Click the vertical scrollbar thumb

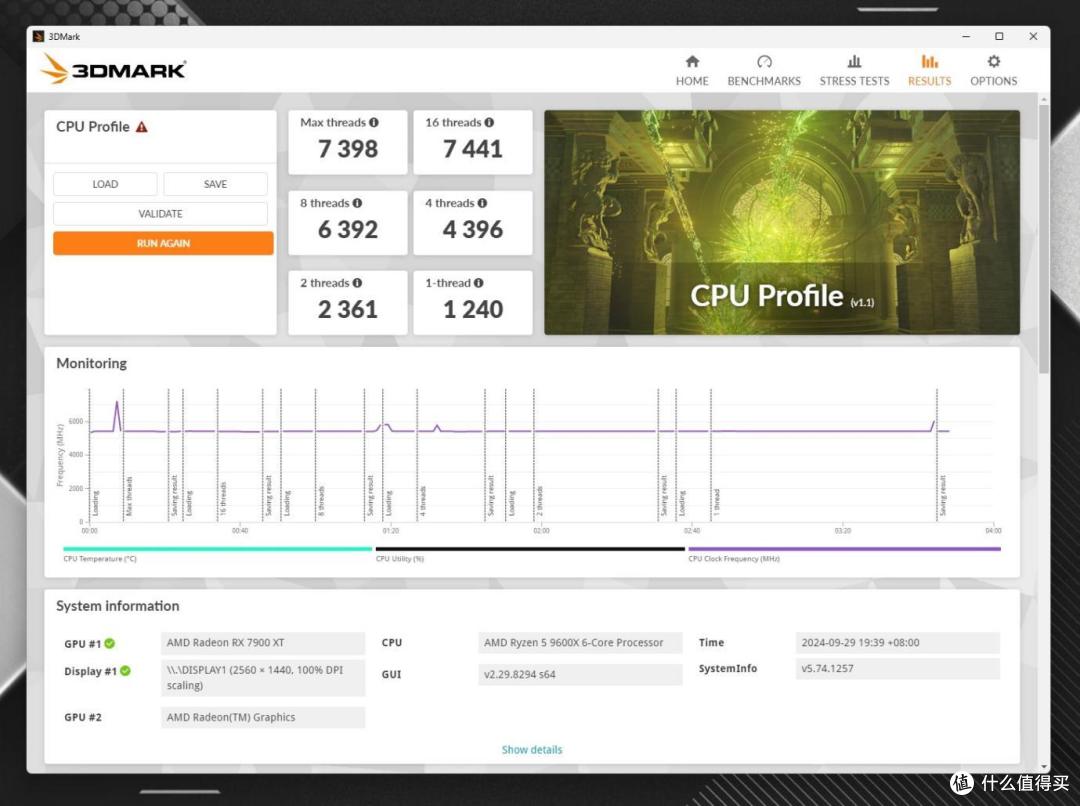click(1044, 239)
